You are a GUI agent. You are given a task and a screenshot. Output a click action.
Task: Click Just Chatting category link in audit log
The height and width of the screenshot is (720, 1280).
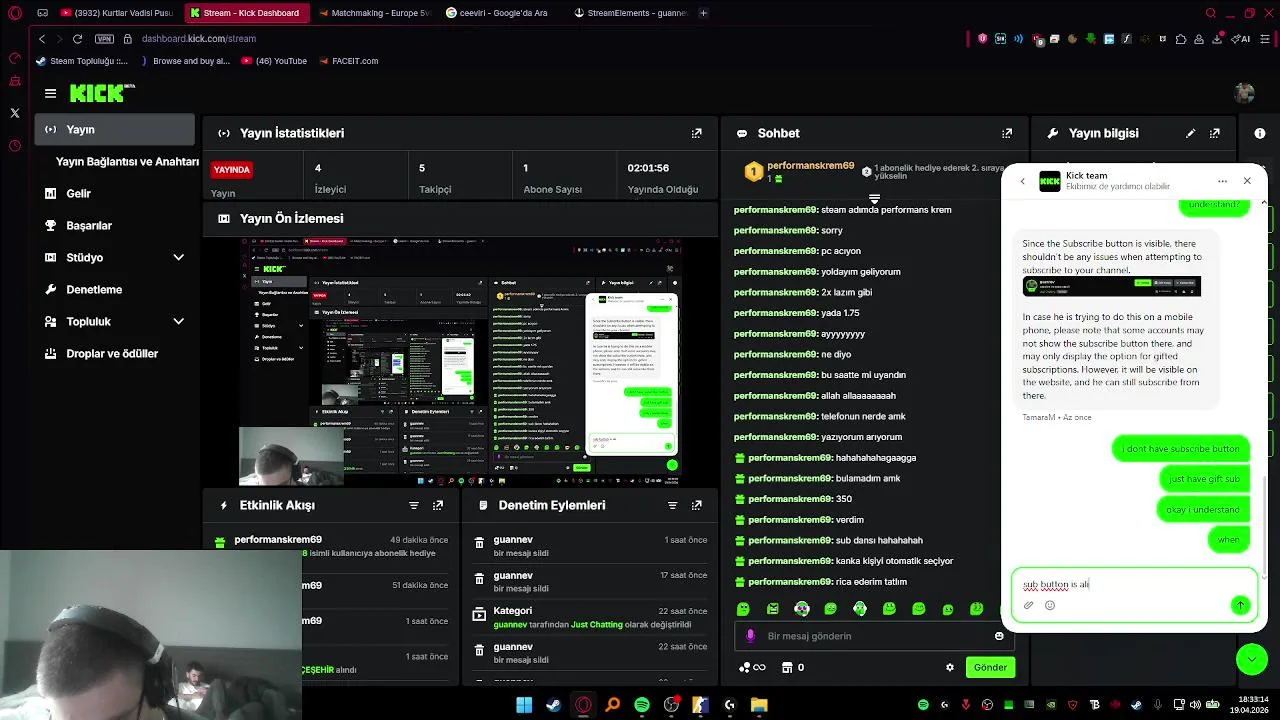click(x=596, y=624)
